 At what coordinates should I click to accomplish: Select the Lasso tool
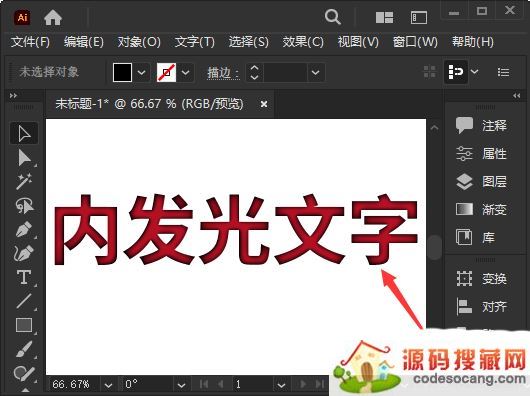24,205
